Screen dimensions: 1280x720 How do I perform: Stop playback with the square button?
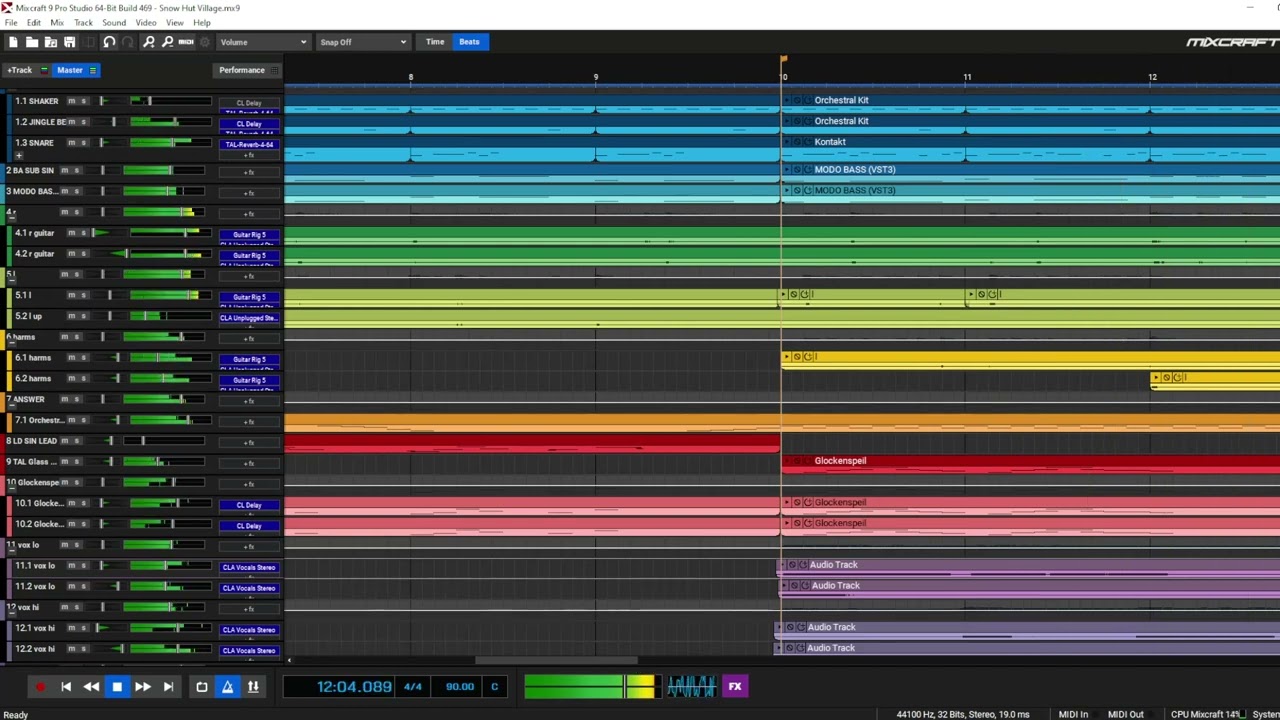click(x=117, y=687)
